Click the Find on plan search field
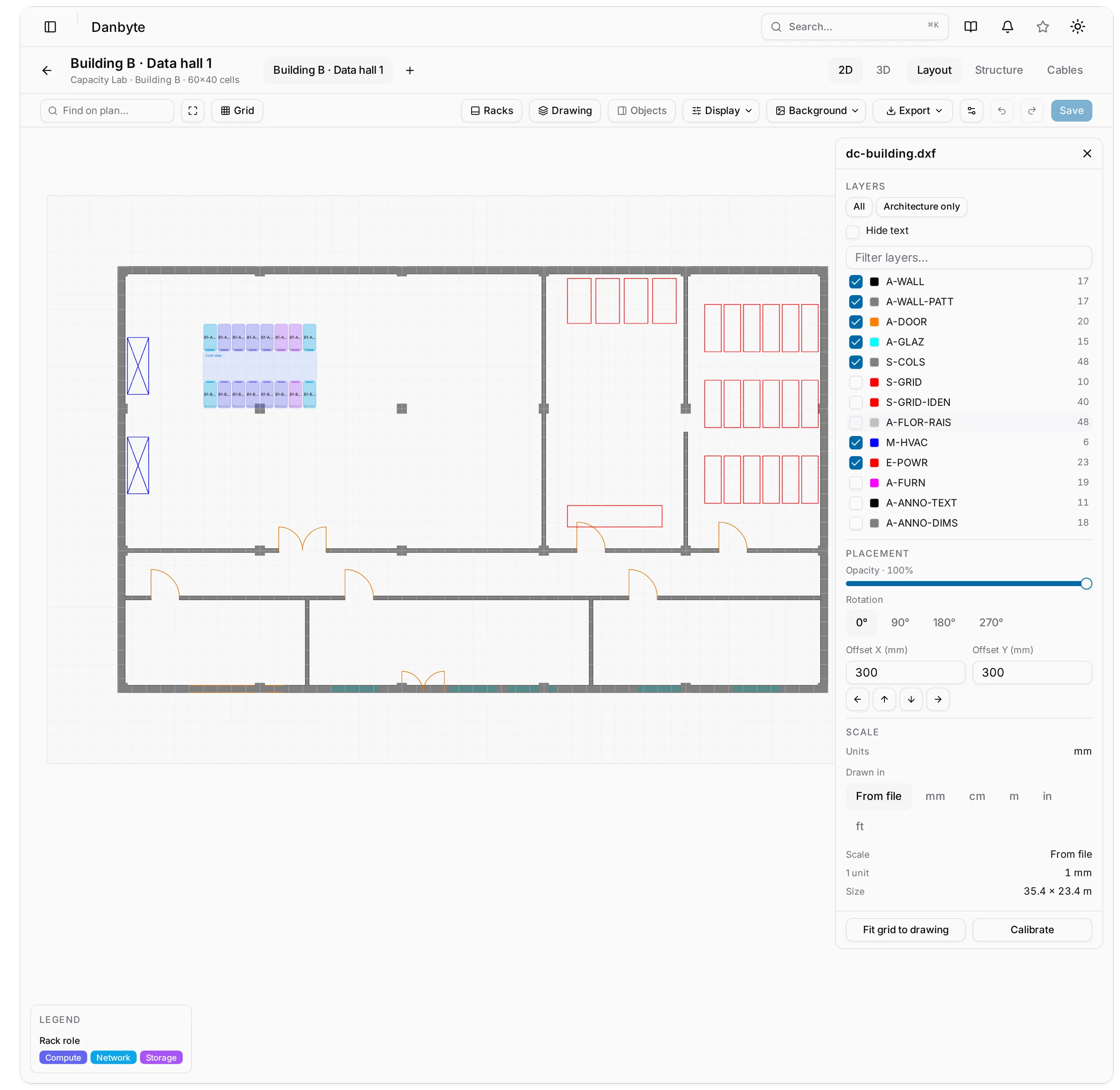This screenshot has height=1090, width=1120. click(x=107, y=110)
